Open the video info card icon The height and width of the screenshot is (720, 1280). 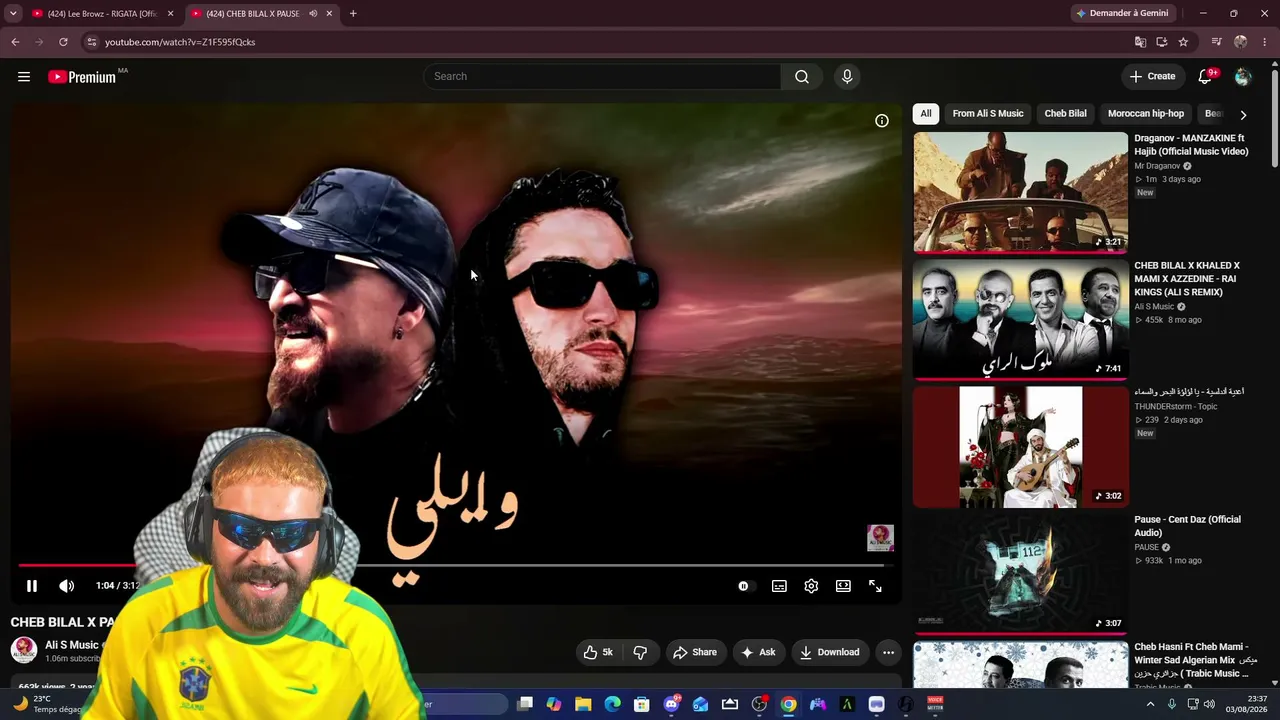pyautogui.click(x=882, y=121)
